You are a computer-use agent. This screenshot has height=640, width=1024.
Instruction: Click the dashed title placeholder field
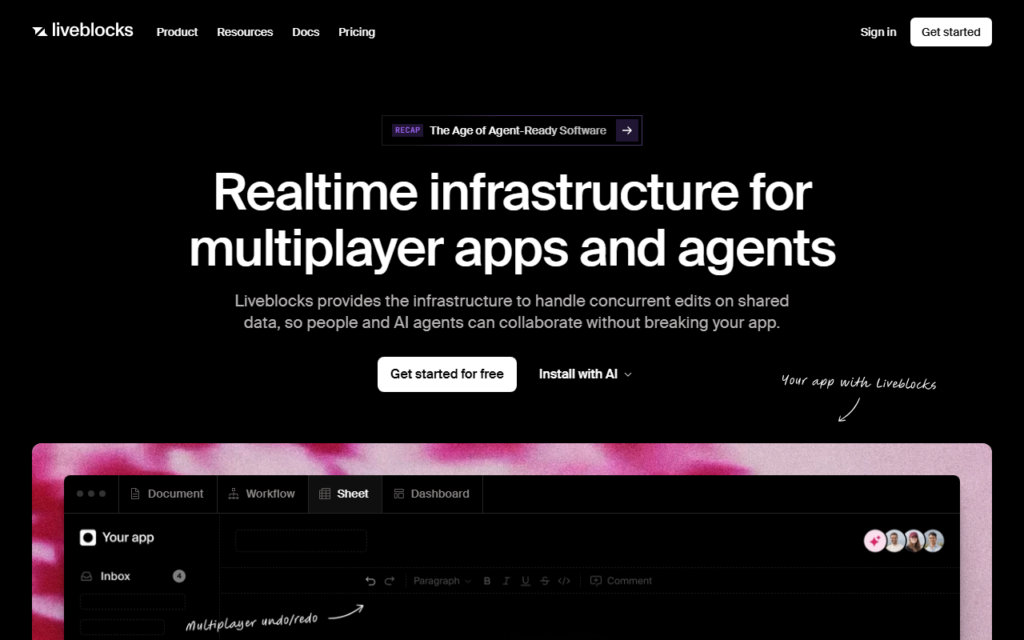click(301, 541)
